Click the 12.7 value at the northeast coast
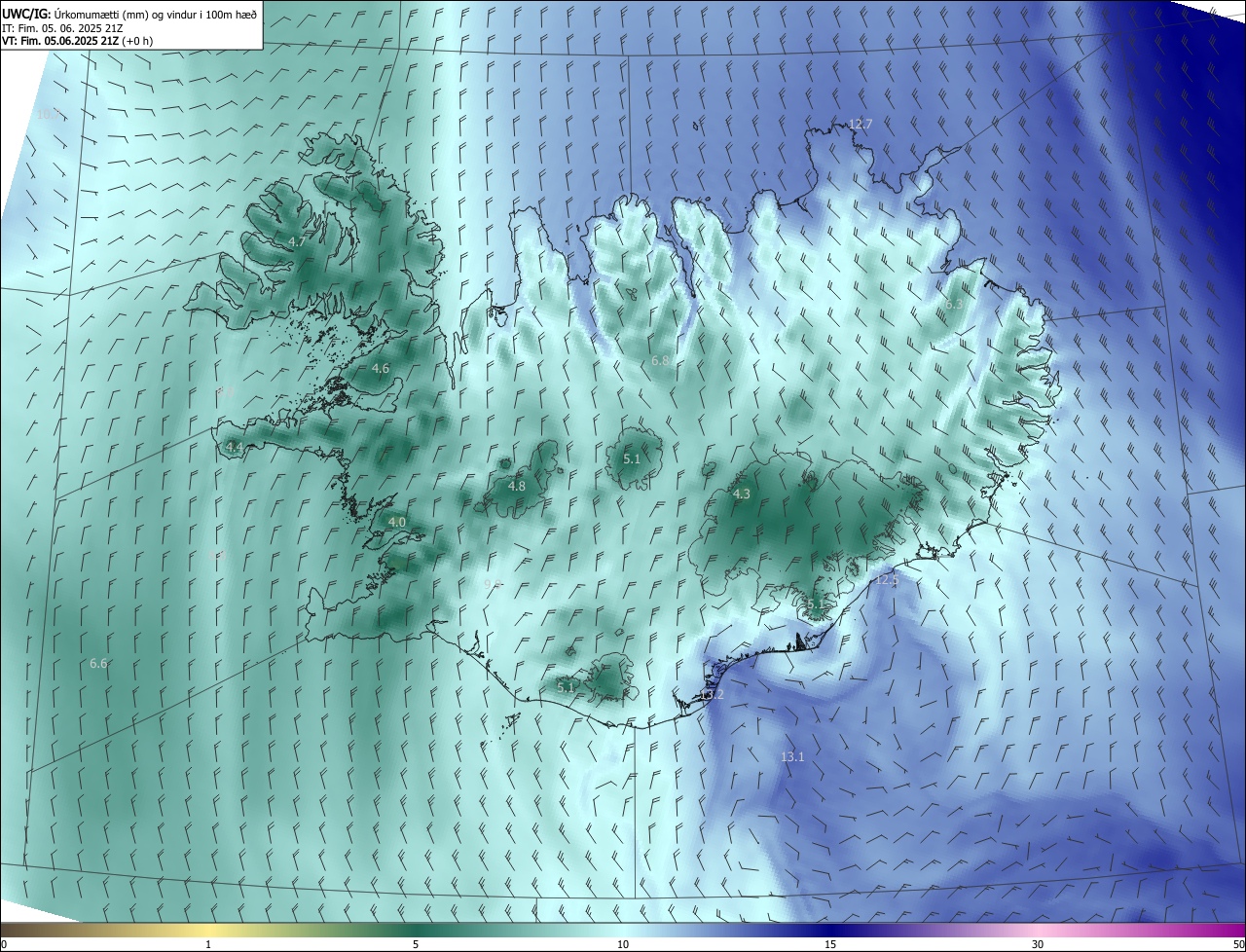Image resolution: width=1246 pixels, height=952 pixels. pos(861,124)
